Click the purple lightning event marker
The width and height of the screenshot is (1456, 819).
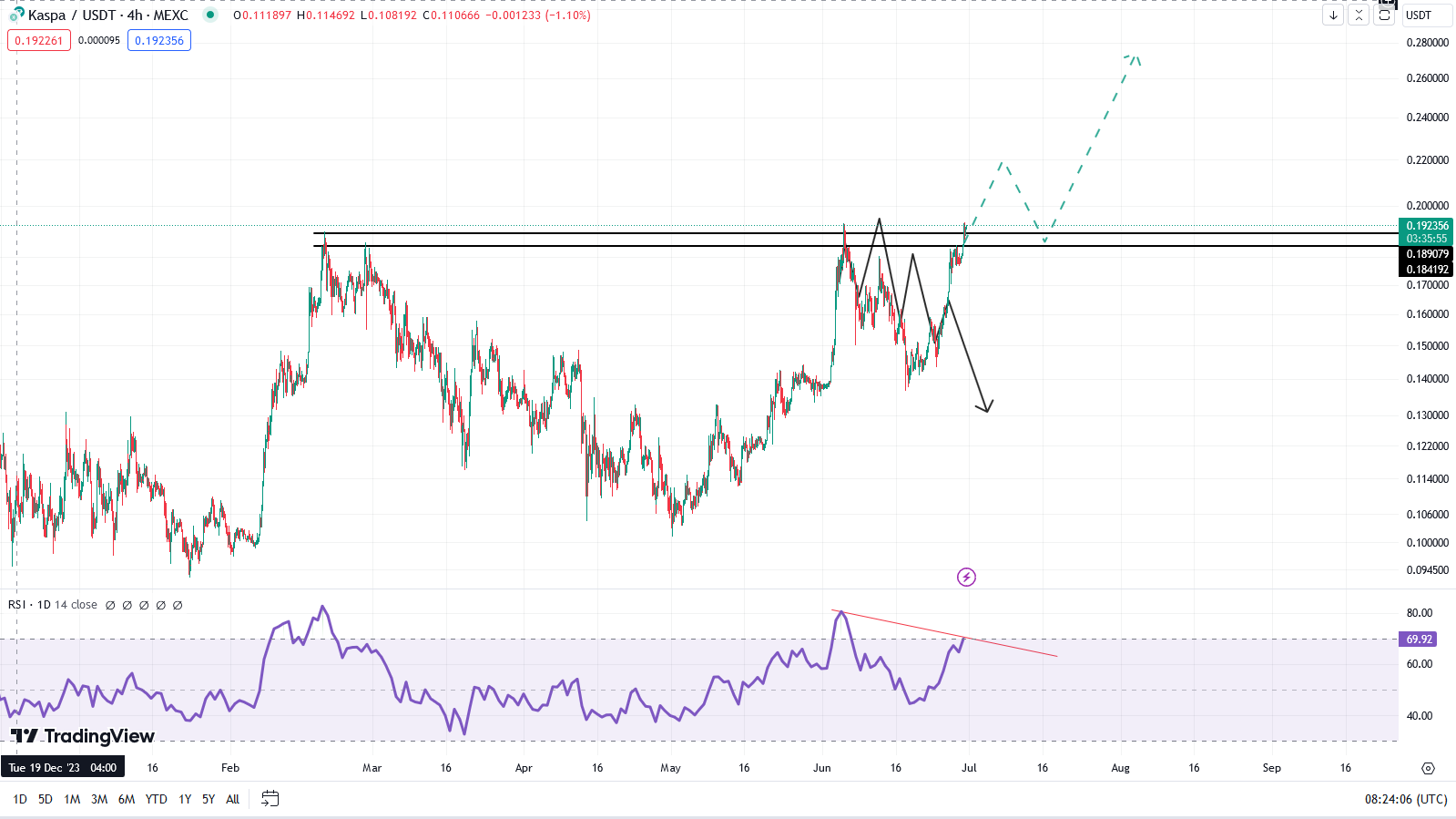click(966, 577)
